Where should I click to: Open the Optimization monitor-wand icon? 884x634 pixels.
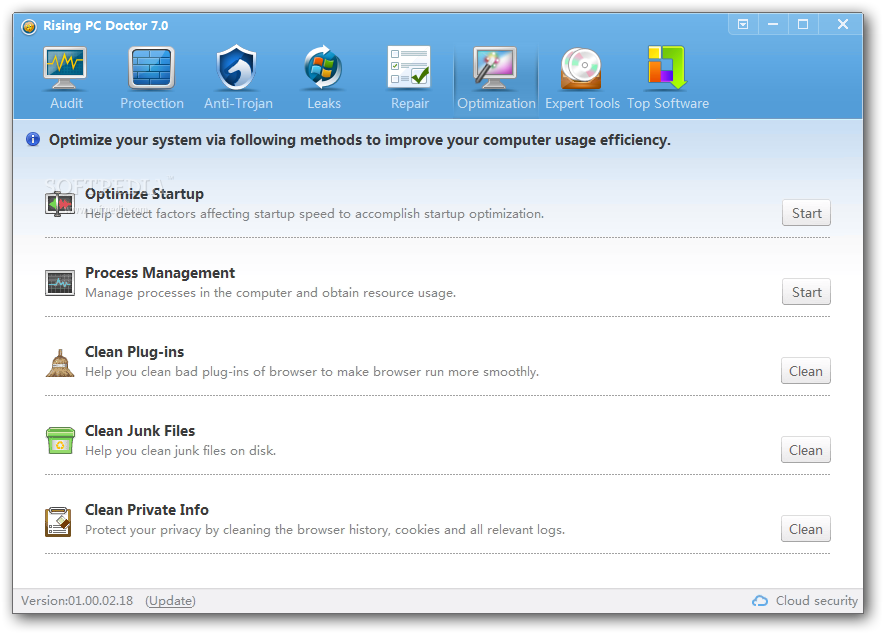(x=495, y=68)
